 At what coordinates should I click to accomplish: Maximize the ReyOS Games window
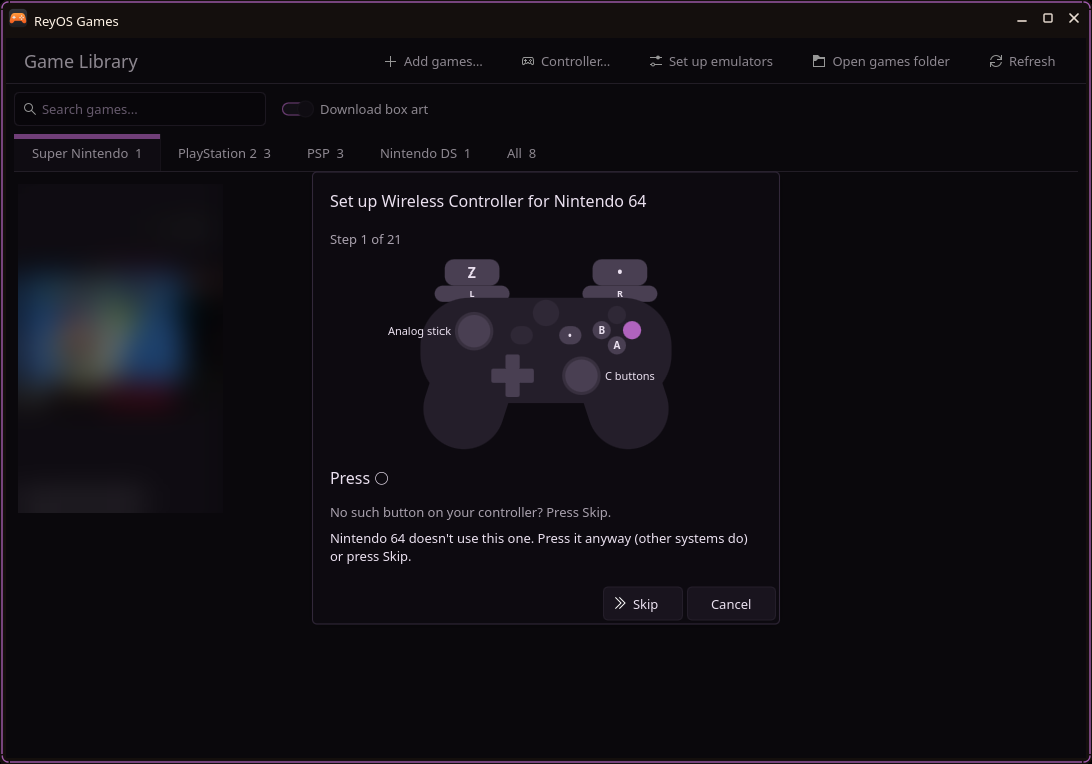pyautogui.click(x=1047, y=19)
